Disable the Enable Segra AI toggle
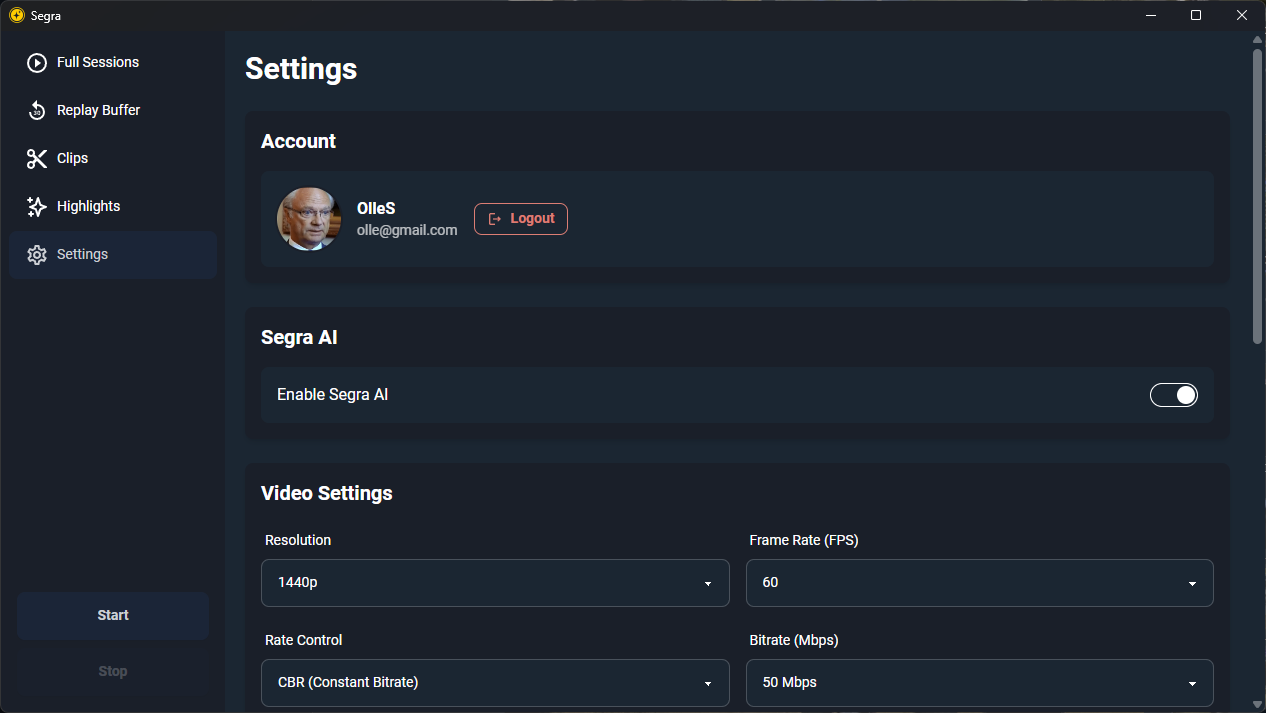 pyautogui.click(x=1174, y=395)
